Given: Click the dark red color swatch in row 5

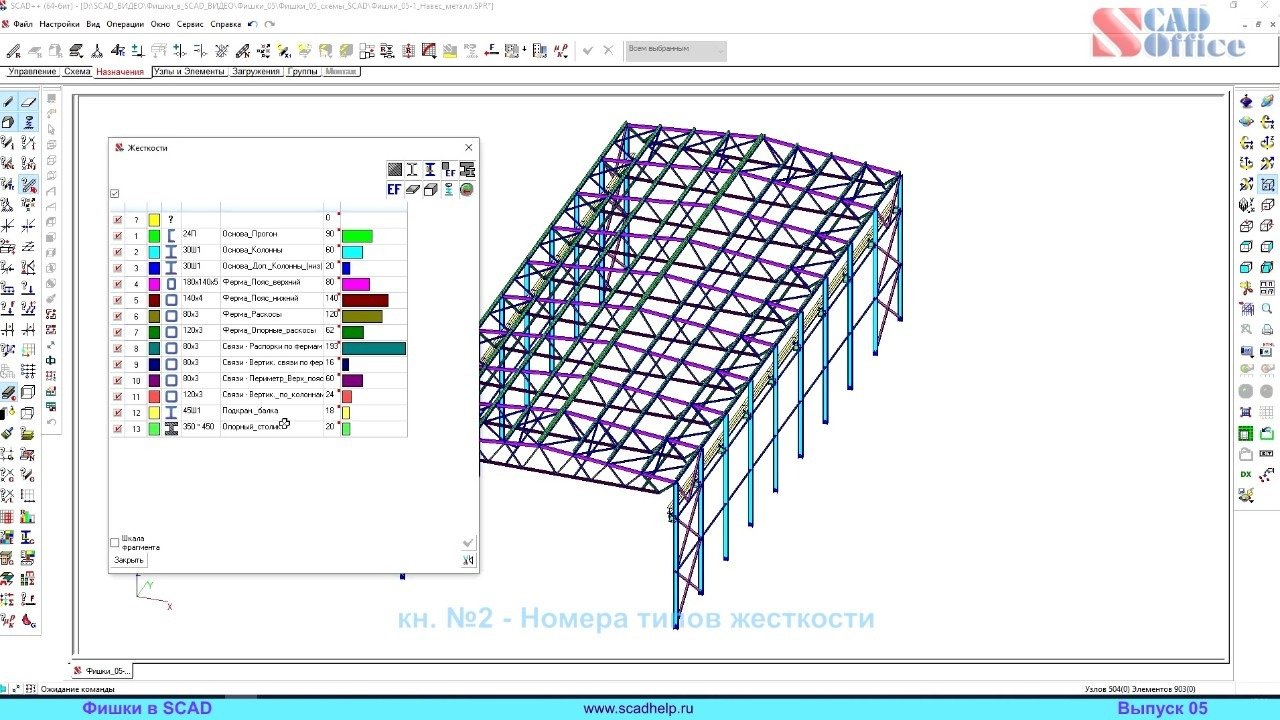Looking at the screenshot, I should [x=154, y=300].
